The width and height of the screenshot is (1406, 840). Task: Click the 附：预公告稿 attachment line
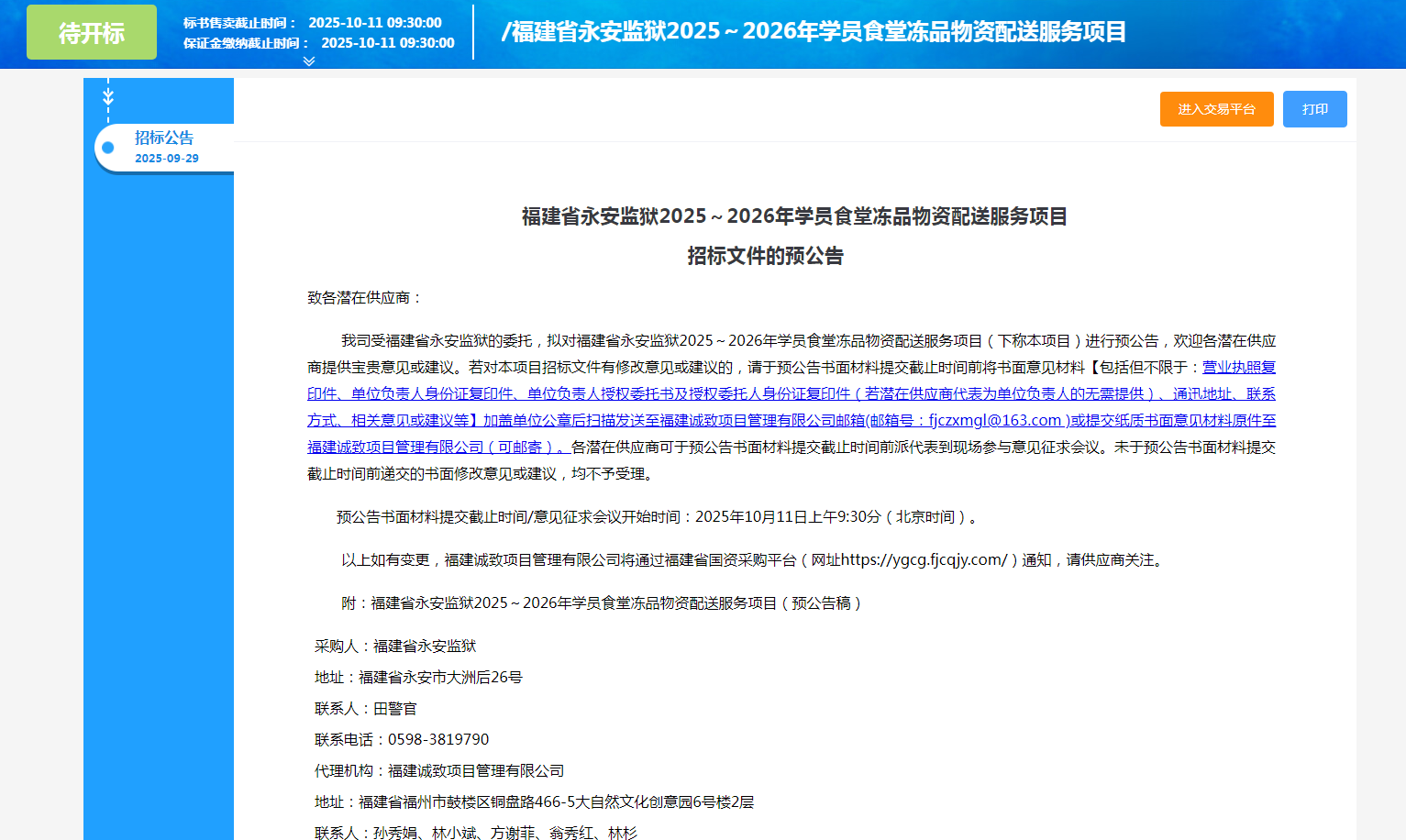click(602, 602)
